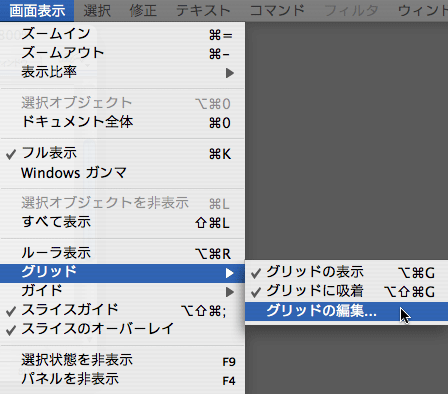
Task: Open the 選択 menu in menu bar
Action: 97,11
